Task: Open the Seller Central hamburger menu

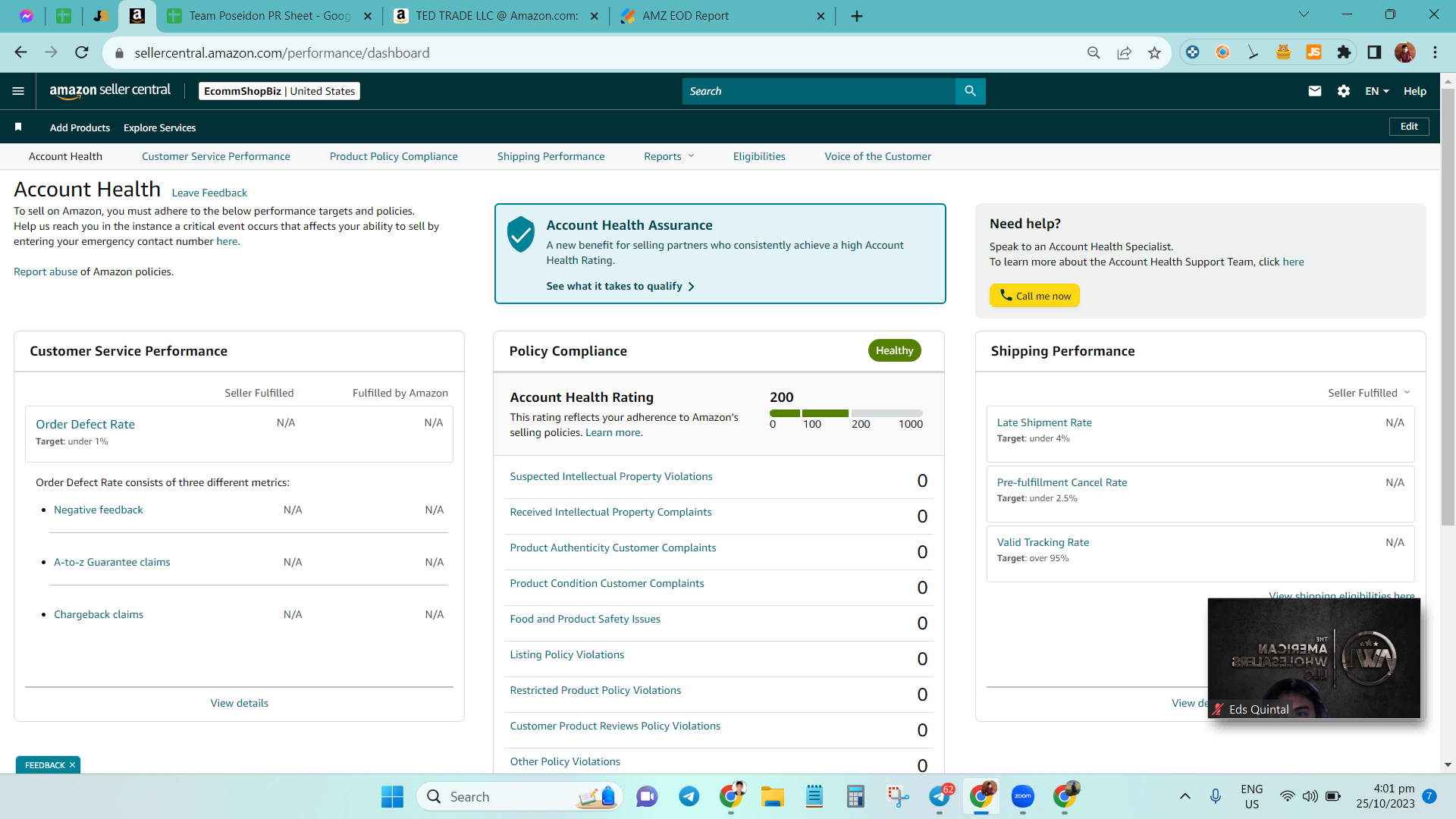Action: [18, 91]
